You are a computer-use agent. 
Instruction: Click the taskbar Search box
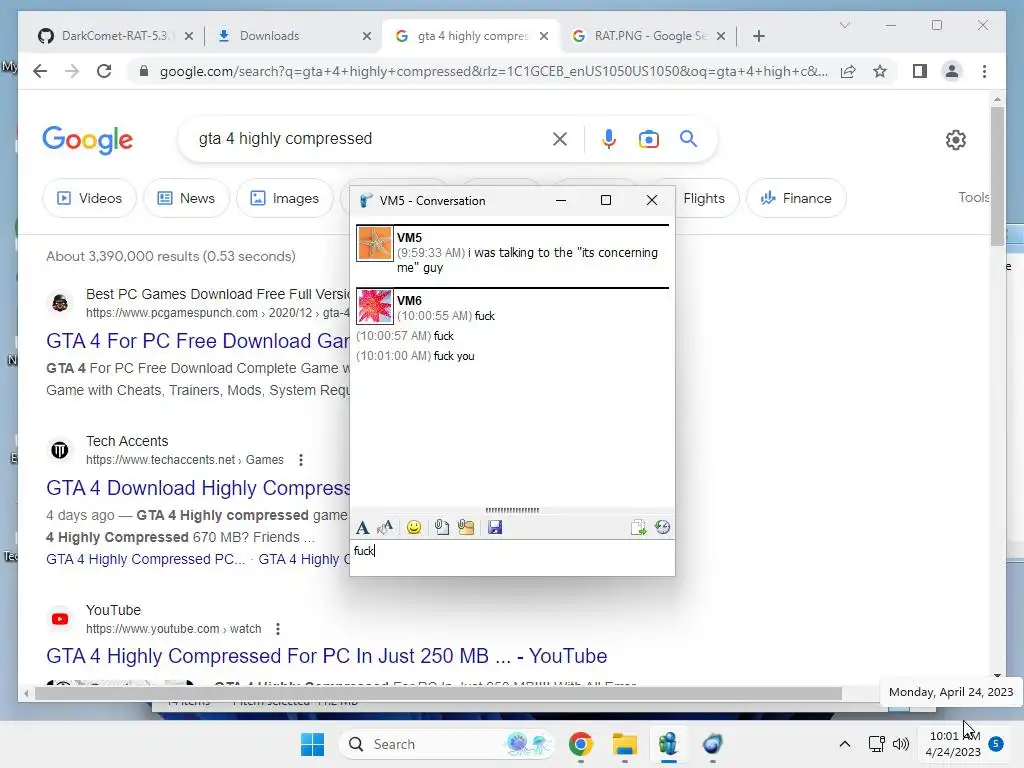coord(447,744)
